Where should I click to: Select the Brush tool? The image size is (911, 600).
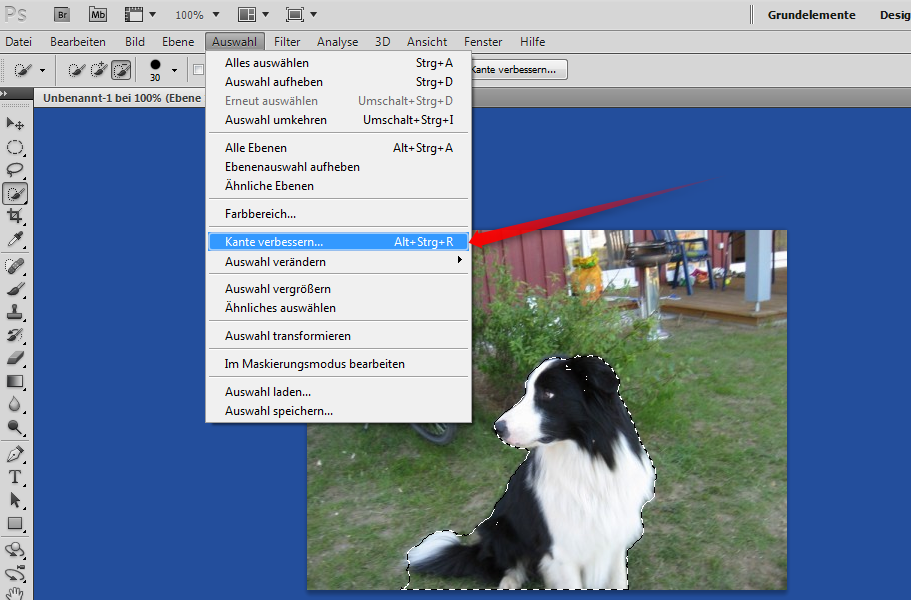(x=16, y=288)
